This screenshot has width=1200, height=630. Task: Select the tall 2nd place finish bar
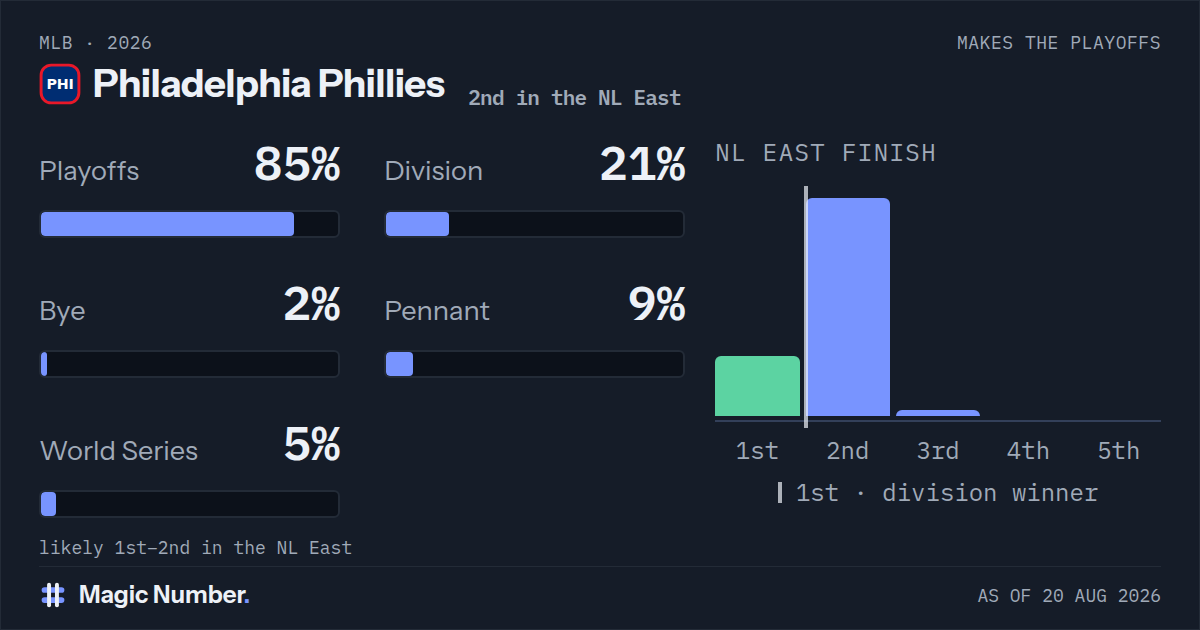click(x=848, y=307)
